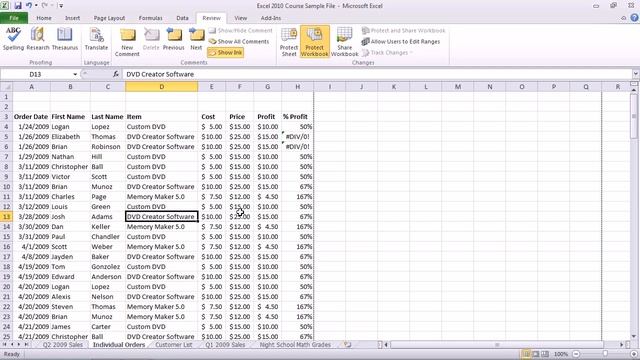640x360 pixels.
Task: Open the Formulas tab
Action: click(151, 18)
